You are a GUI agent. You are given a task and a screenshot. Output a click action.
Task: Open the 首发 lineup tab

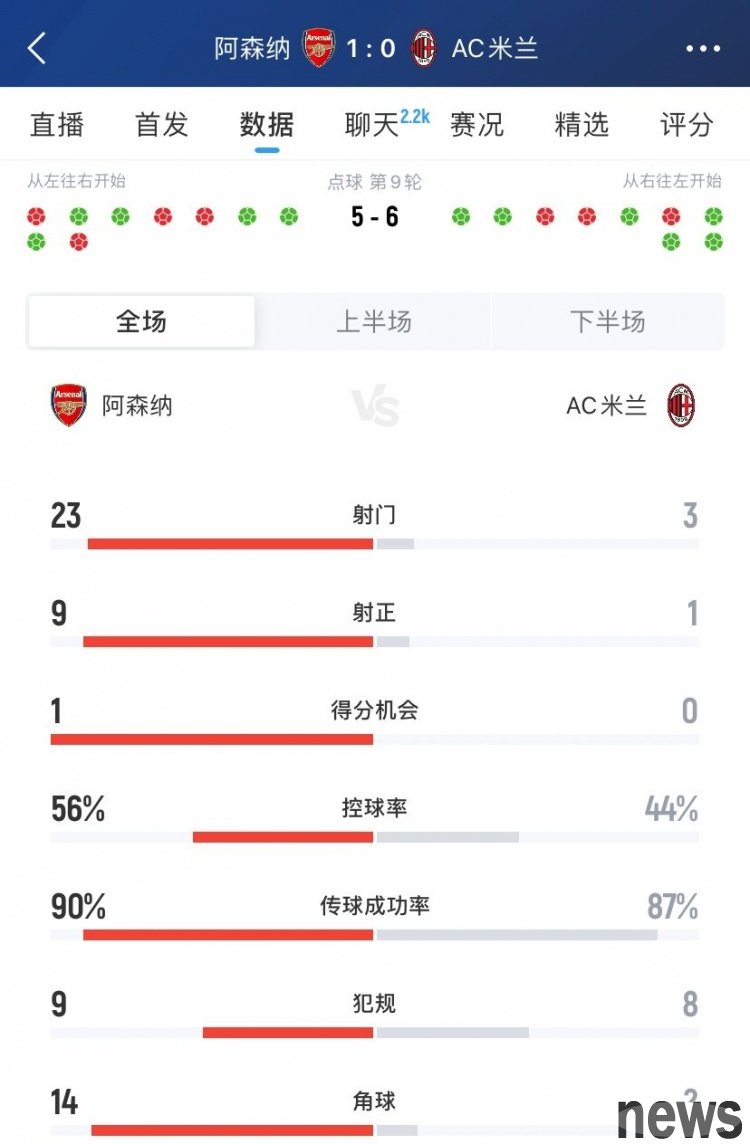tap(162, 124)
